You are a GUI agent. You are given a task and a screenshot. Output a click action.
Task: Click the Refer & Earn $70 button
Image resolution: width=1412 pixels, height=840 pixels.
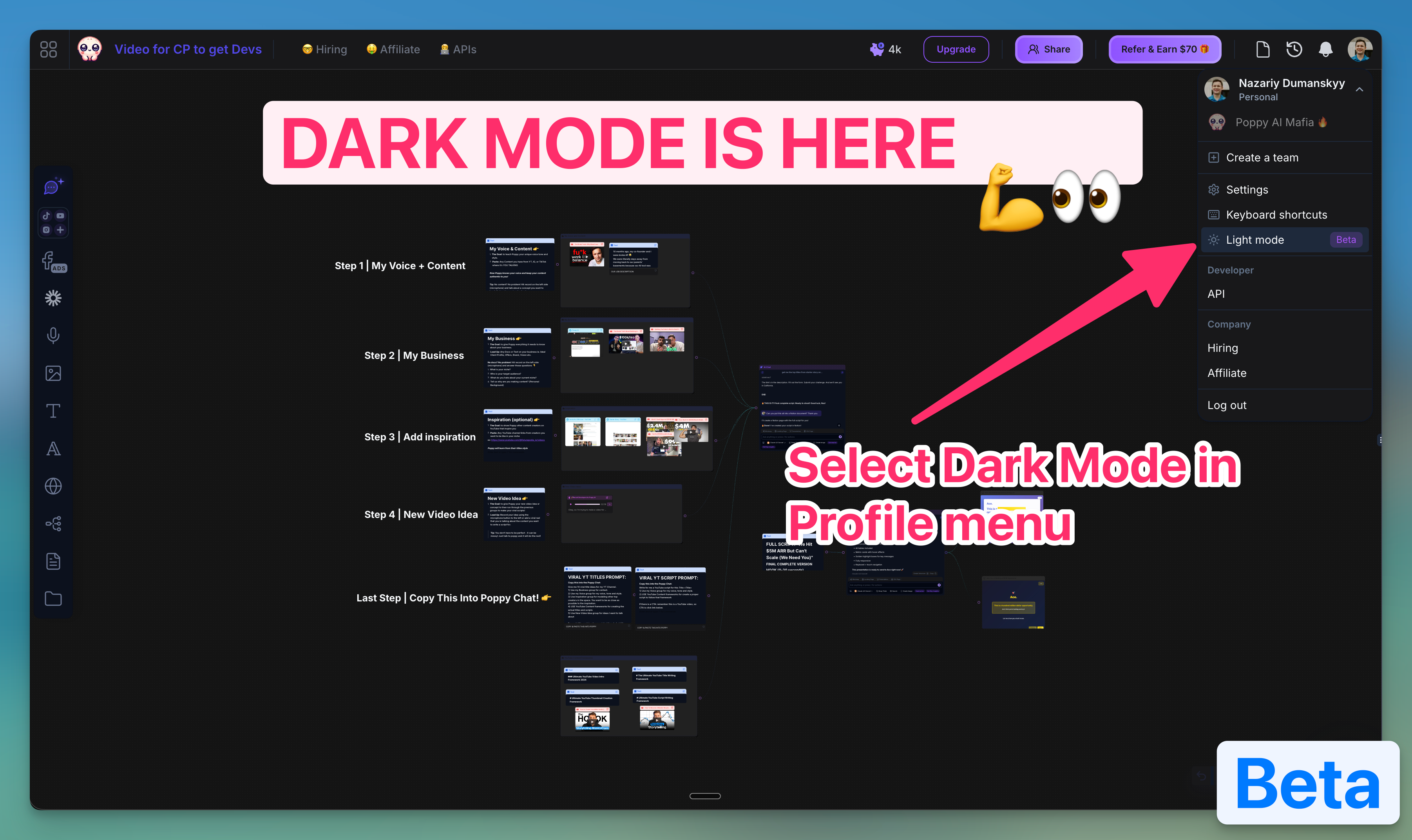(x=1164, y=49)
